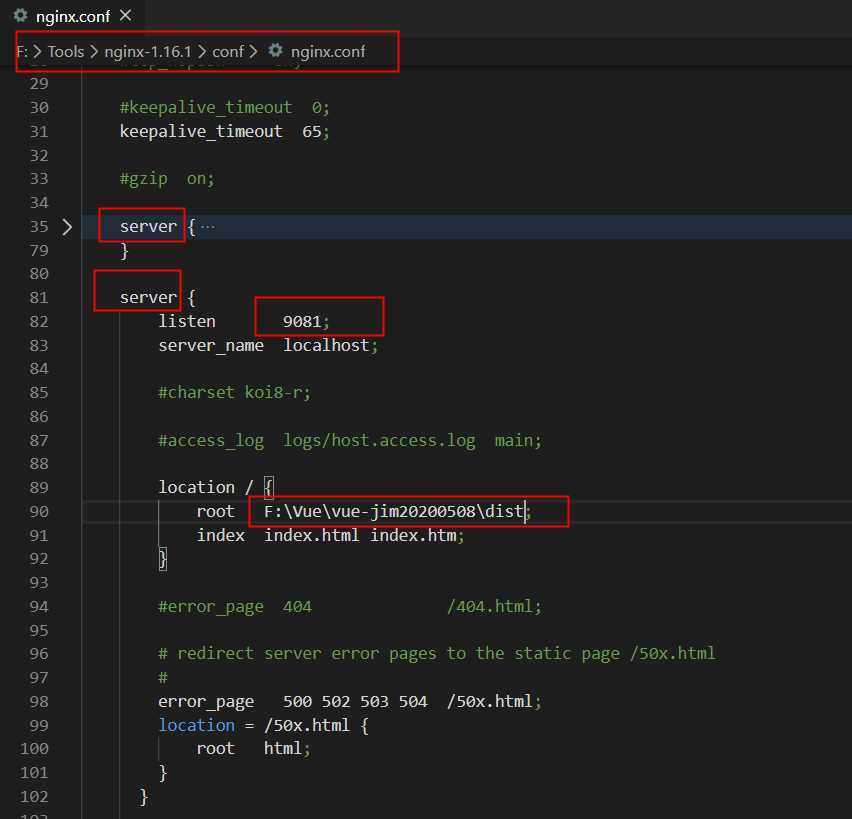Open the F: drive breadcrumb
Screen dimensions: 852x819
coord(22,52)
